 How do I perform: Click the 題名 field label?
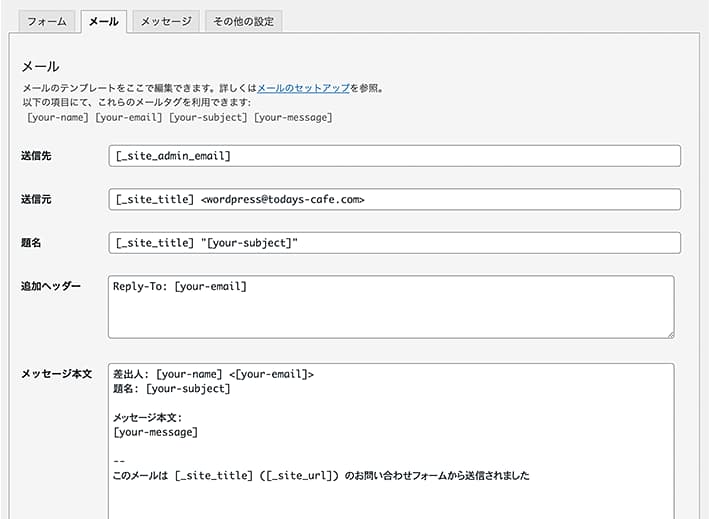click(31, 243)
